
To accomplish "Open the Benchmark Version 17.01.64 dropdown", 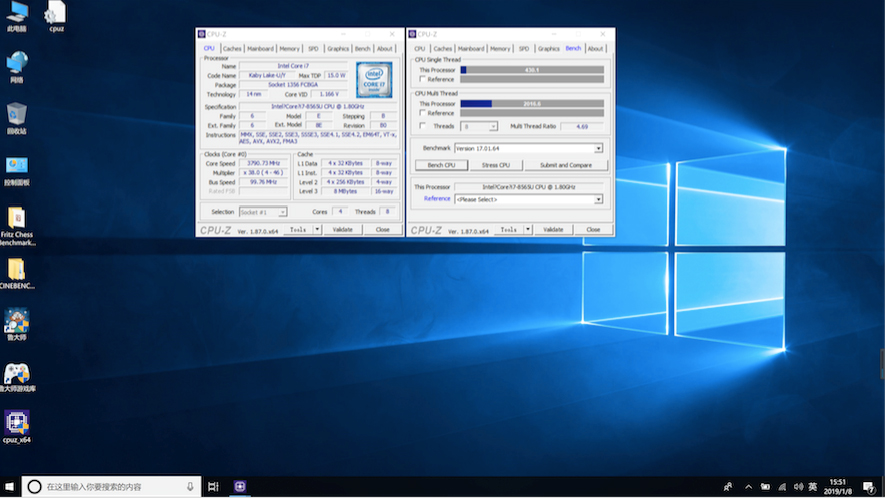I will pos(598,148).
